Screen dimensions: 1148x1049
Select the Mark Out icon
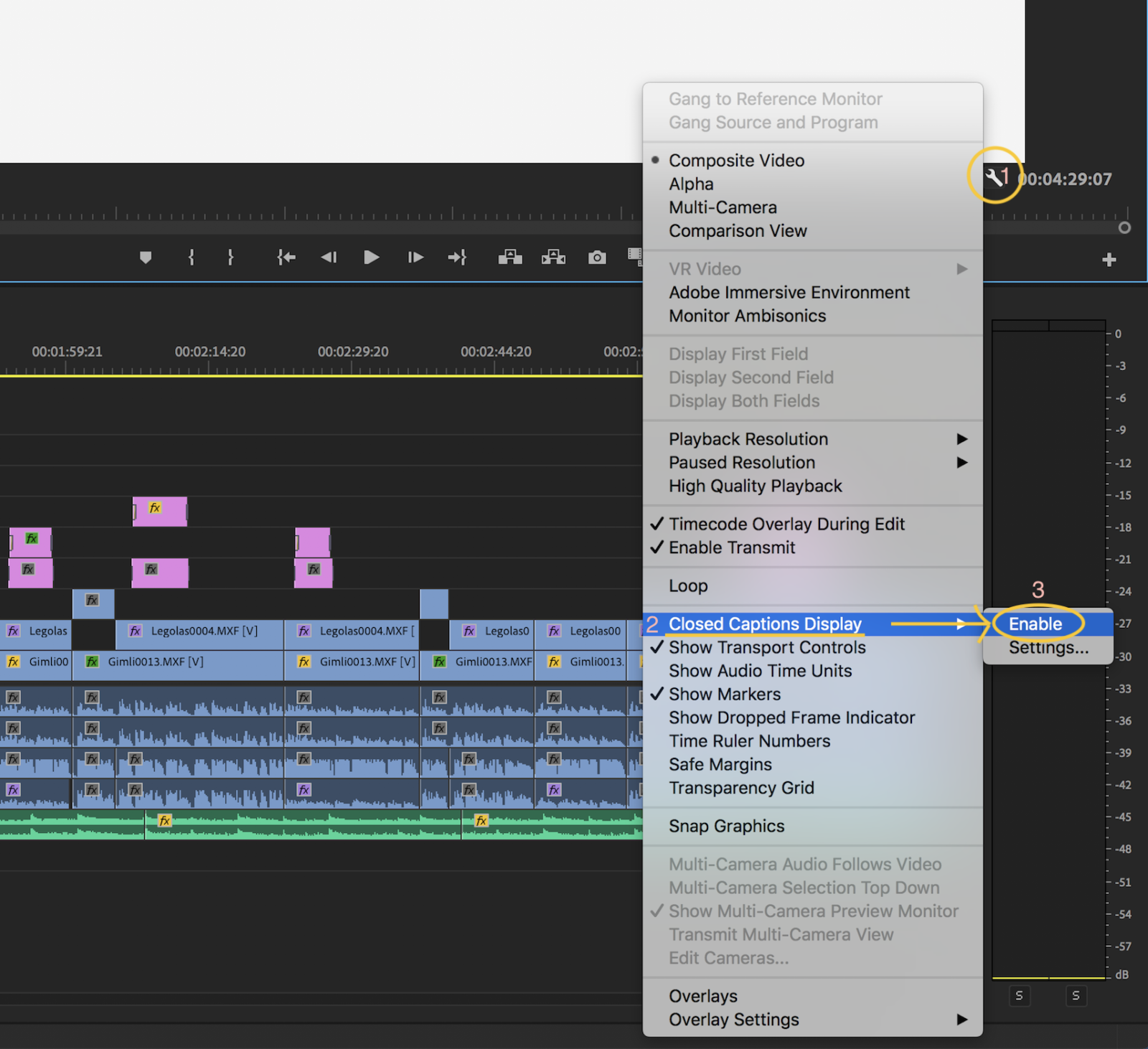pos(230,257)
